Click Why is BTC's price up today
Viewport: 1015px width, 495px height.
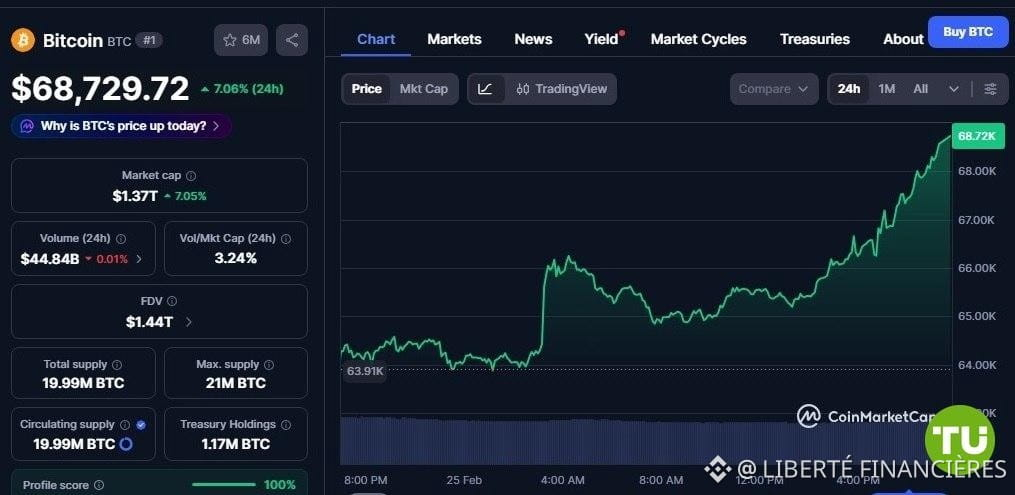pyautogui.click(x=122, y=126)
